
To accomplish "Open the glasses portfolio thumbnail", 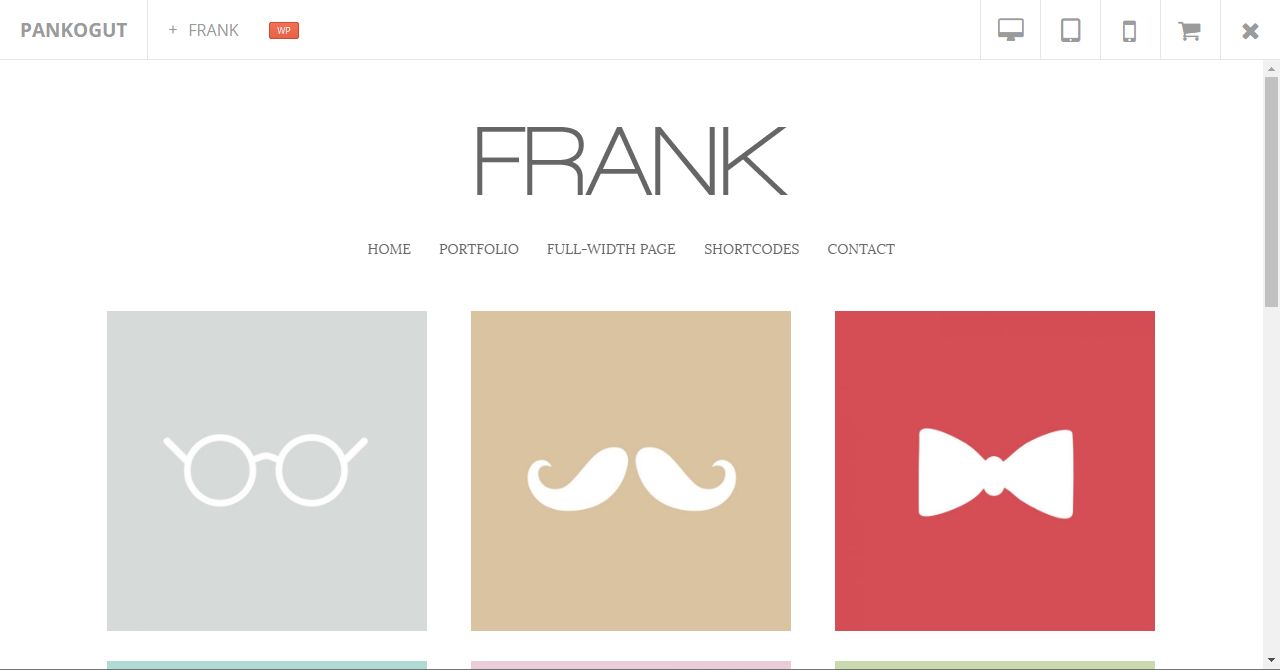I will tap(267, 471).
